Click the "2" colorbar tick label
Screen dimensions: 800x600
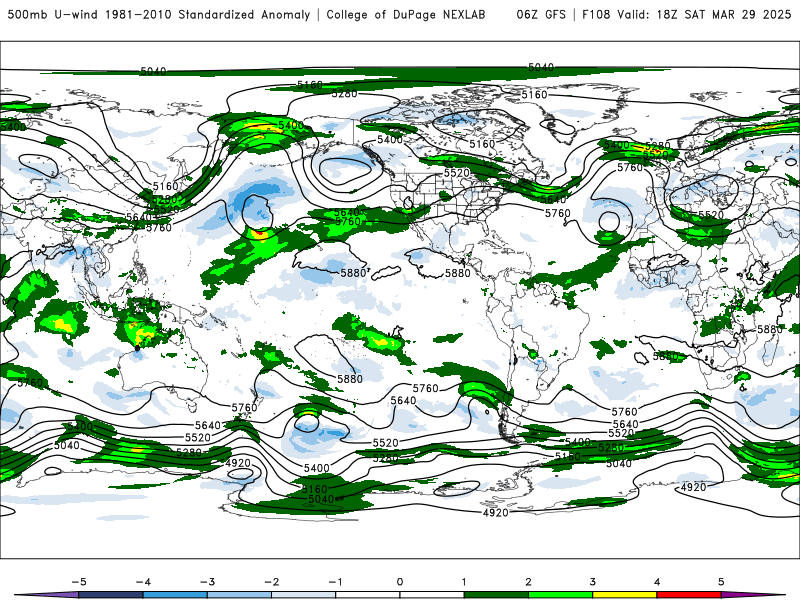click(528, 582)
